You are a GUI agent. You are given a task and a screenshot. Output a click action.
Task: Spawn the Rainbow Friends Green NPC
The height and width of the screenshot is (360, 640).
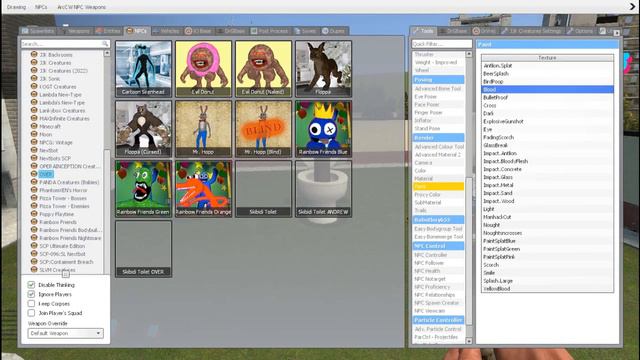(143, 189)
